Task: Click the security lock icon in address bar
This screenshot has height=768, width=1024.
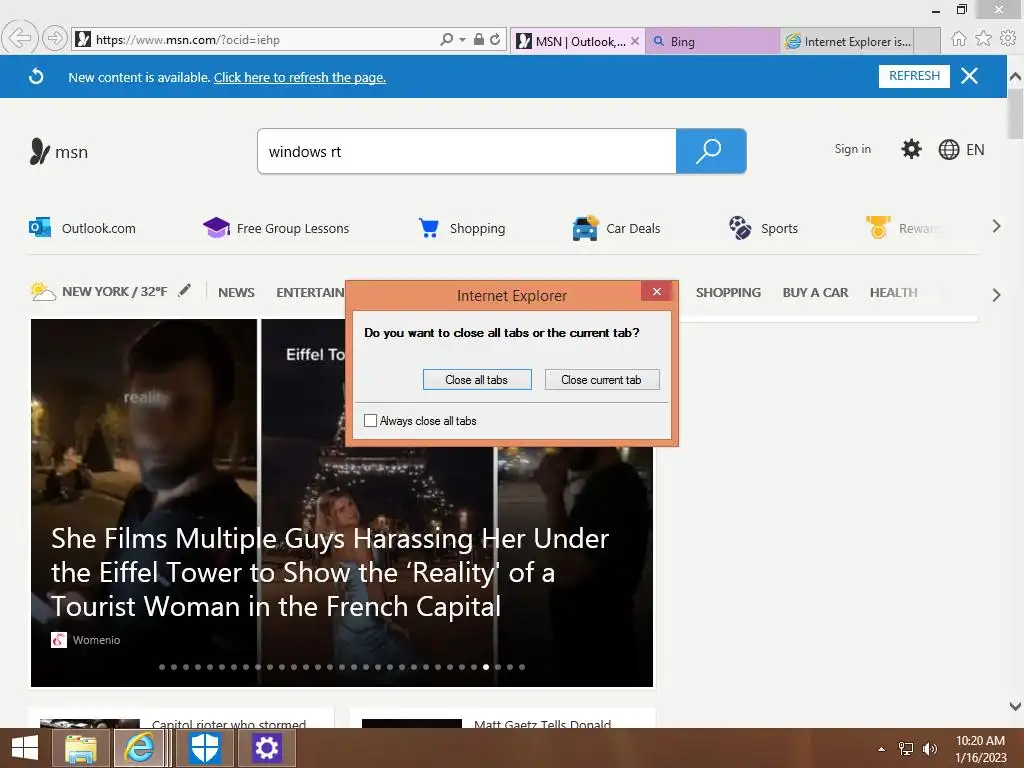Action: click(x=479, y=39)
